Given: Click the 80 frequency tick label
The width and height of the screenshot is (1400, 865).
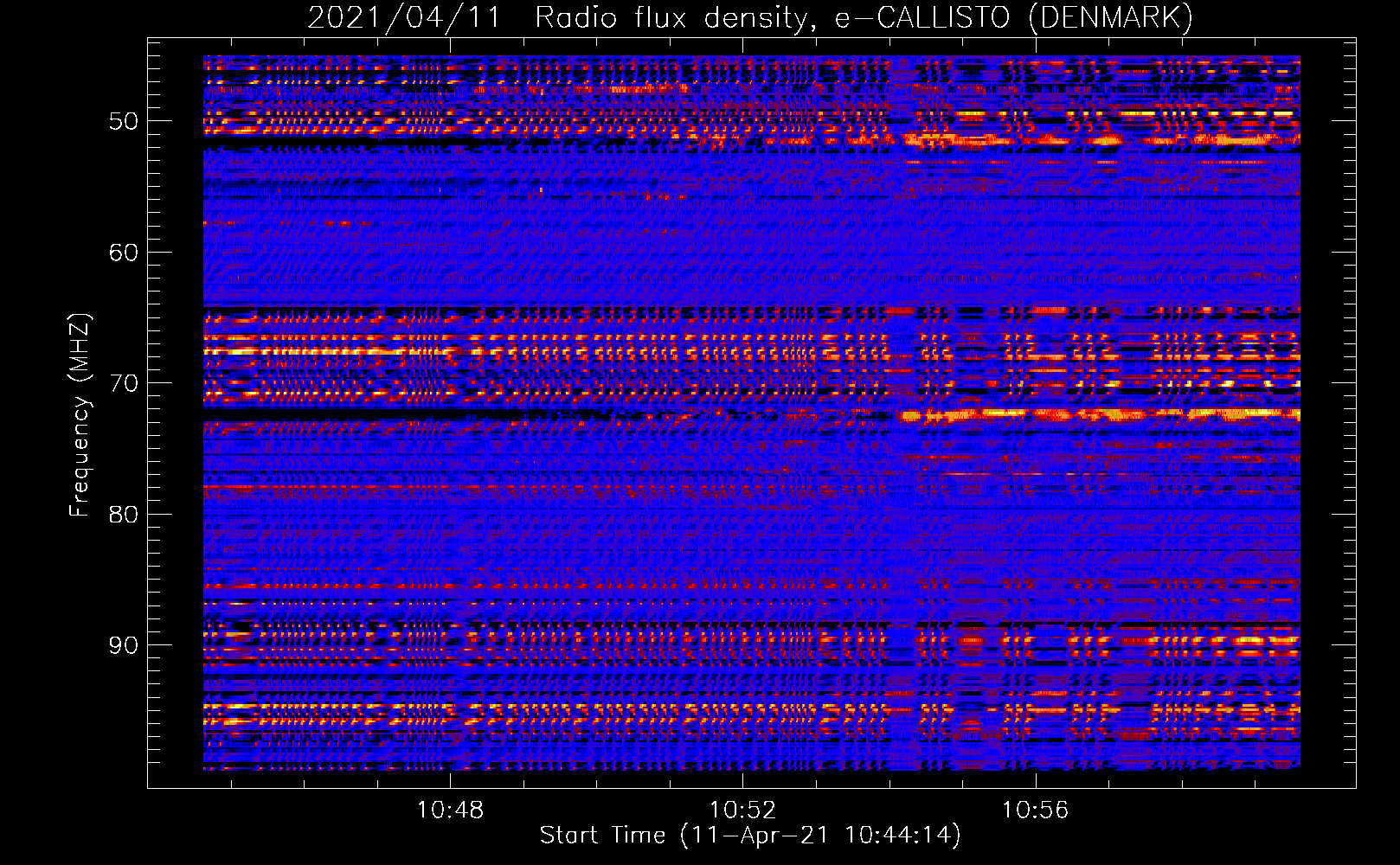Looking at the screenshot, I should (x=124, y=515).
